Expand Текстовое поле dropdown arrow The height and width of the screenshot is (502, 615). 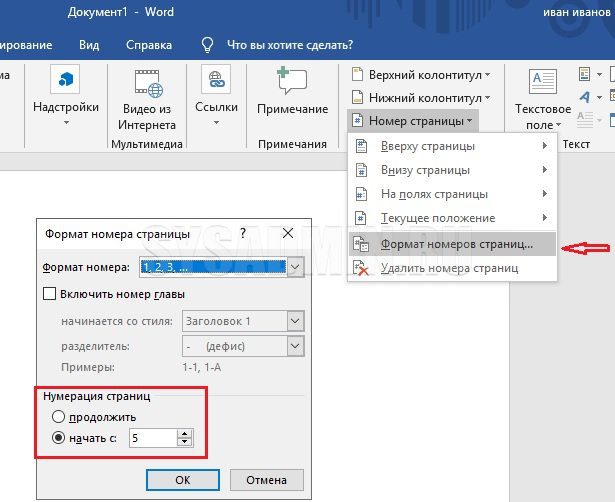point(559,125)
